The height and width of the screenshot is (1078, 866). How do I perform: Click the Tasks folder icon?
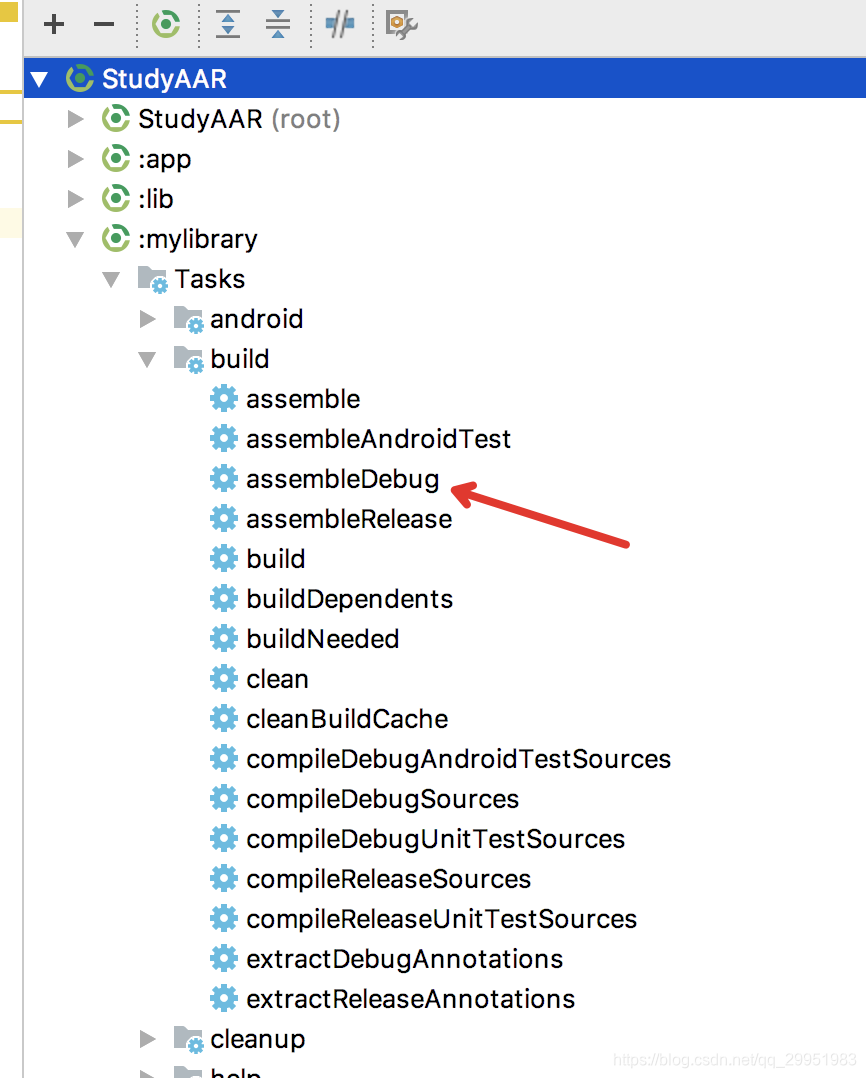(x=153, y=280)
